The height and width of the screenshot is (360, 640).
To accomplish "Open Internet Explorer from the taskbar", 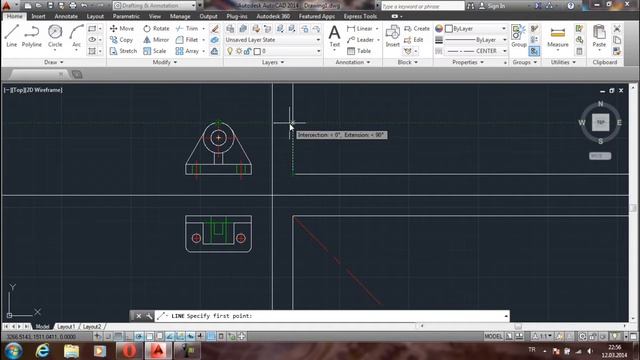I will [x=42, y=351].
